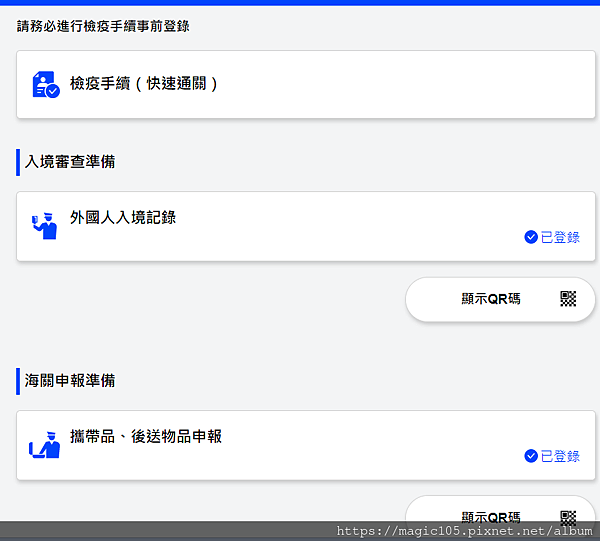Click the 請務必進行檢疫手續事前登錄 notice text

coord(103,26)
